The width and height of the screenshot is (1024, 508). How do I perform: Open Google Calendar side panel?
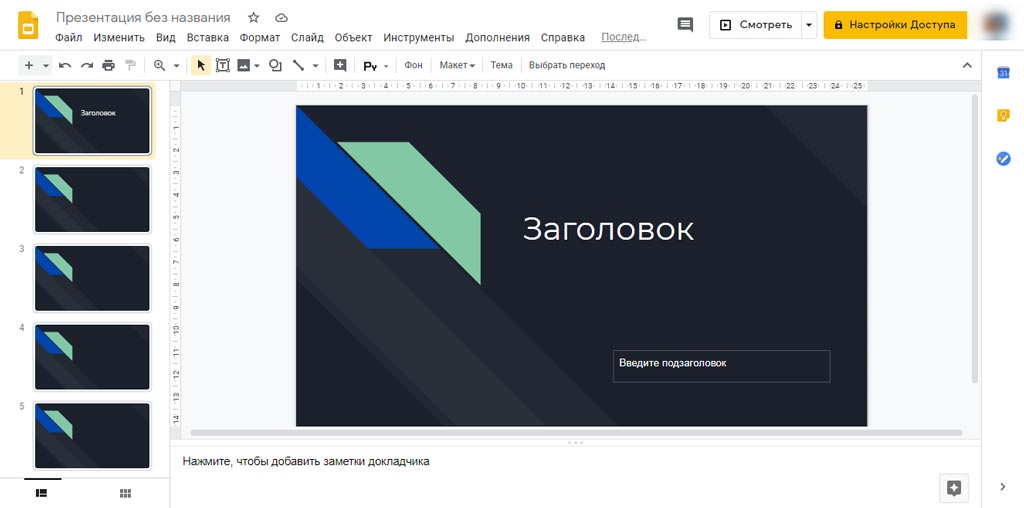tap(1003, 73)
